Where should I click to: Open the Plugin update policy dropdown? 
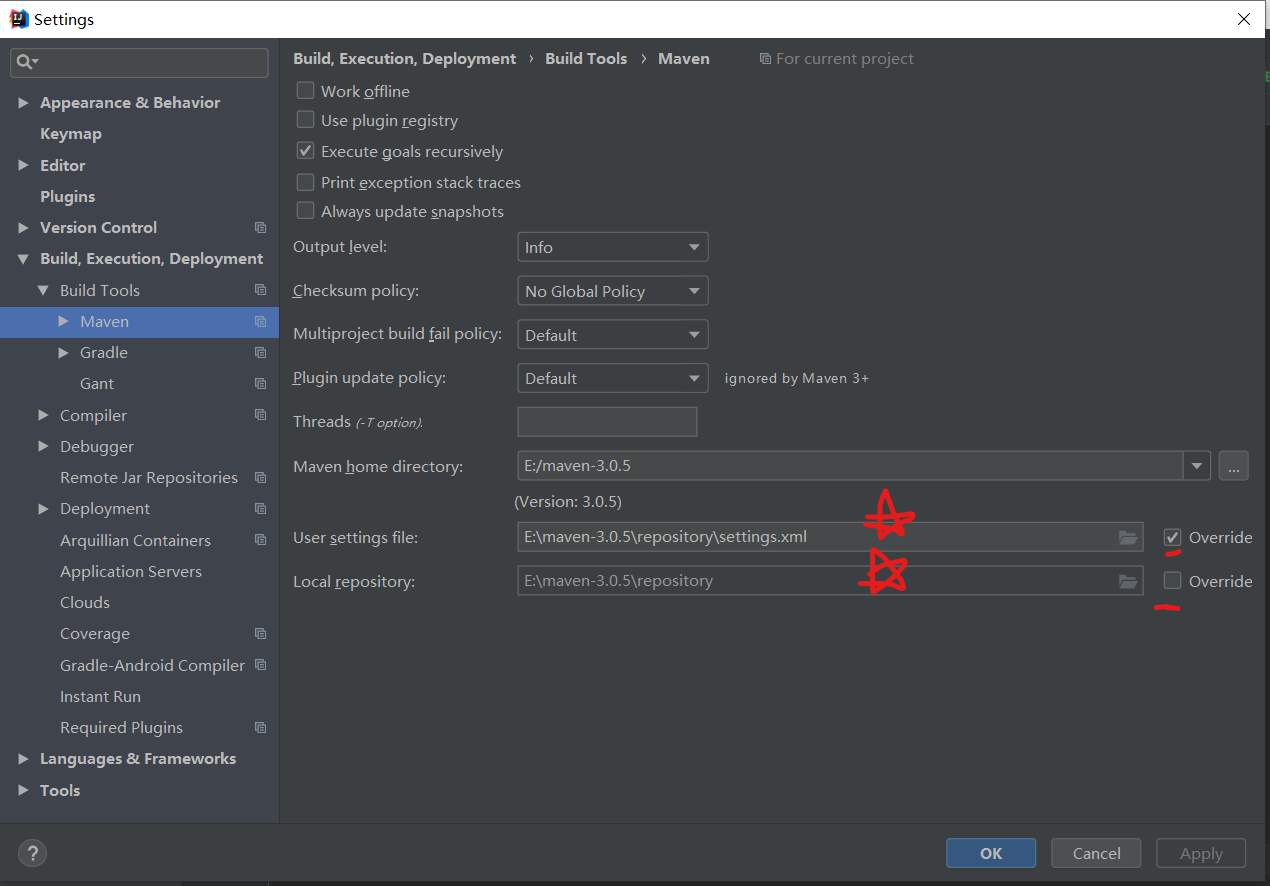tap(613, 378)
